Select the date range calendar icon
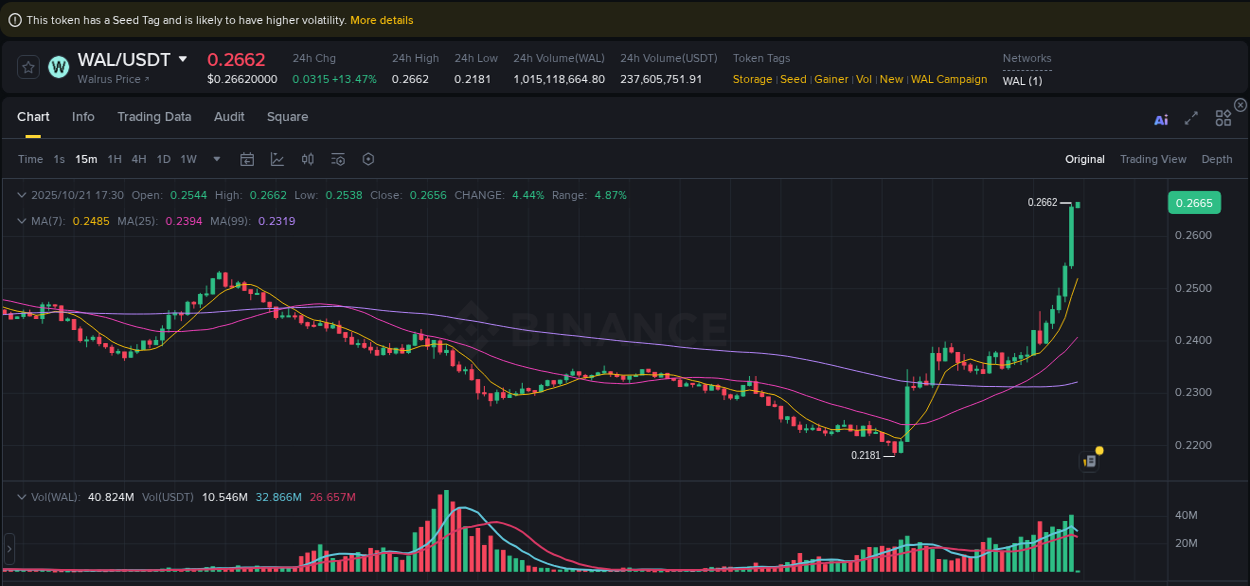The width and height of the screenshot is (1250, 586). coord(247,159)
